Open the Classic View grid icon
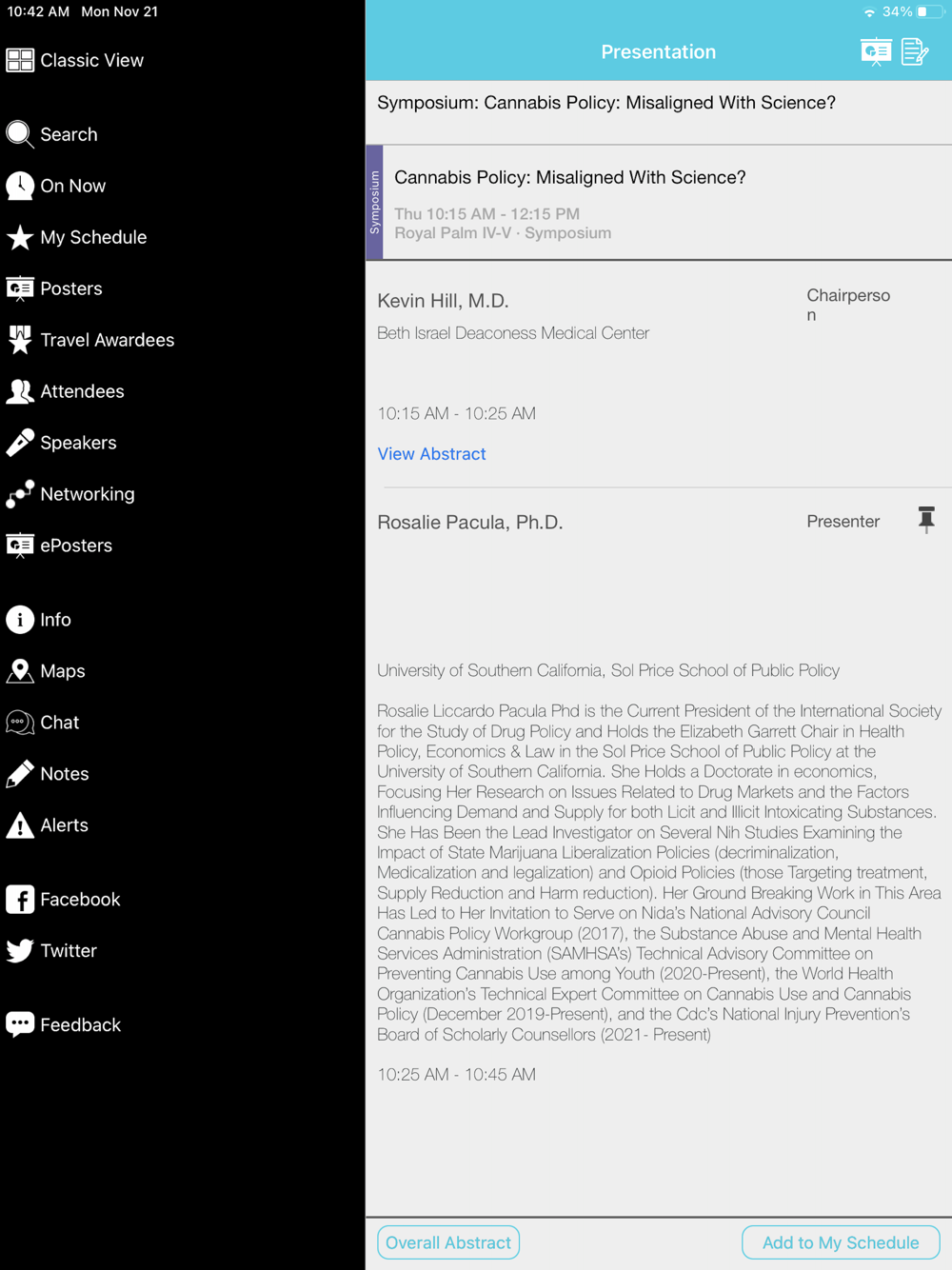 click(20, 60)
